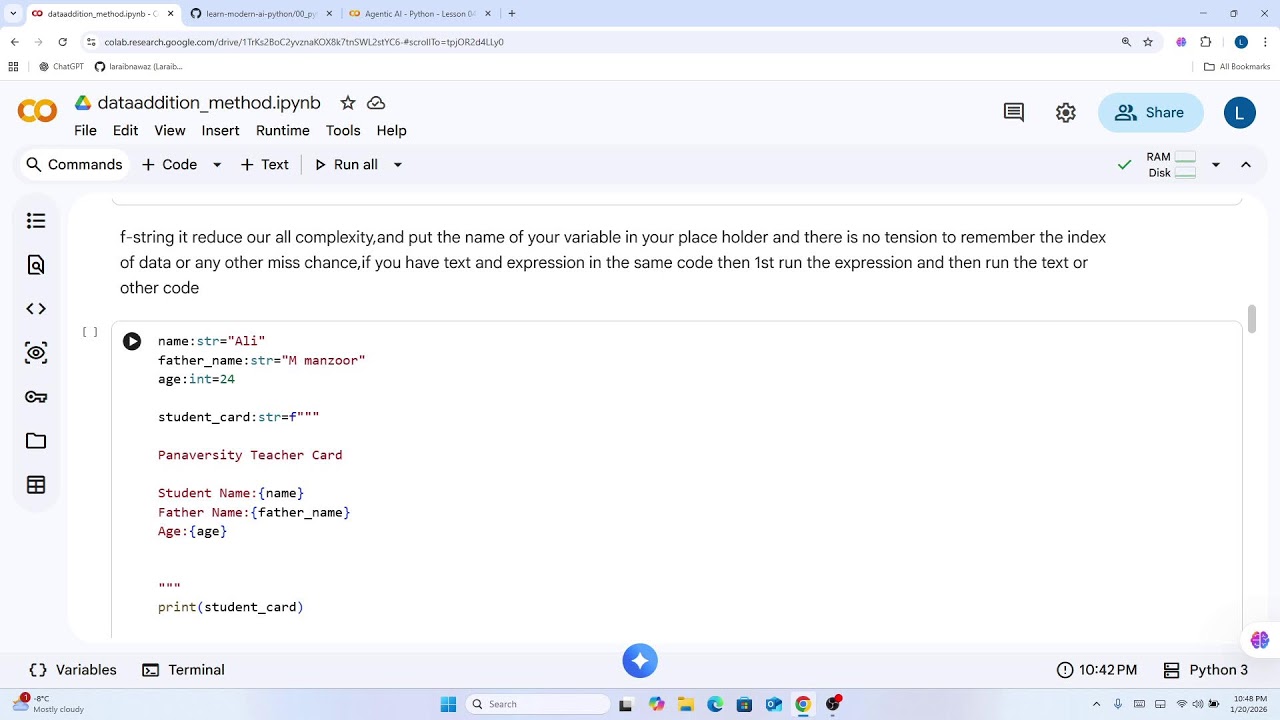The height and width of the screenshot is (720, 1280).
Task: Click the 10:42 PM execution status
Action: tap(1097, 670)
